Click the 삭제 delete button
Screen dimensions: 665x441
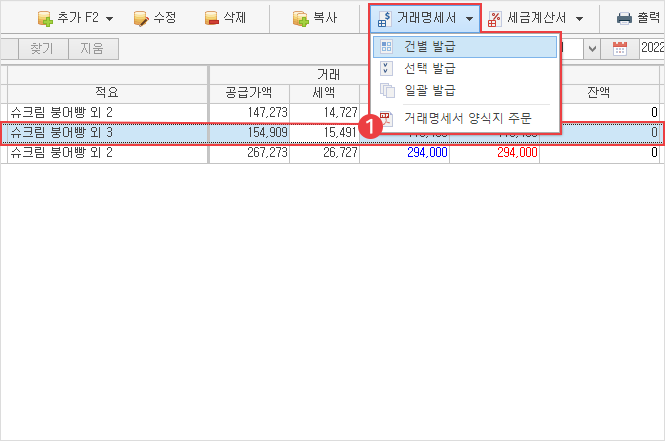pyautogui.click(x=225, y=18)
